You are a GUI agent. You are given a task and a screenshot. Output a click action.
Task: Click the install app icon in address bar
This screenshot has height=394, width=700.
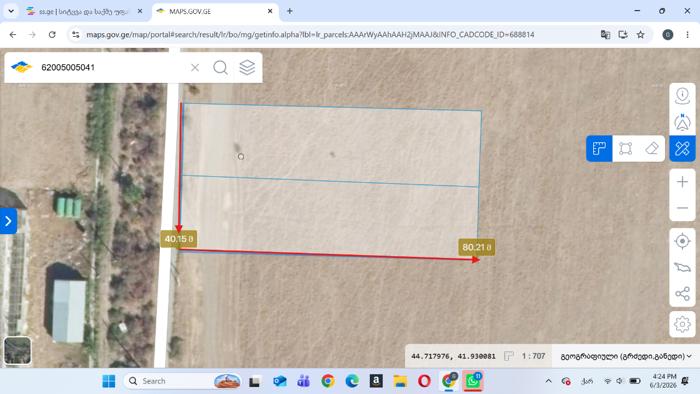pyautogui.click(x=623, y=34)
